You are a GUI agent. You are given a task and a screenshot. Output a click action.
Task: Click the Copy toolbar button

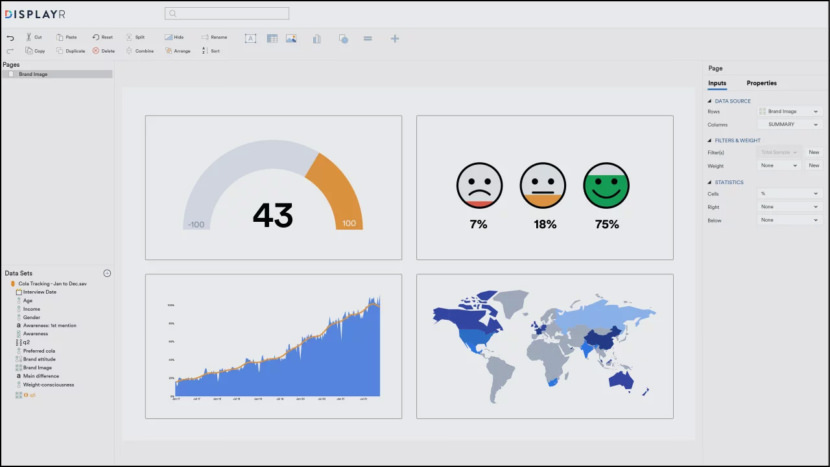(35, 51)
